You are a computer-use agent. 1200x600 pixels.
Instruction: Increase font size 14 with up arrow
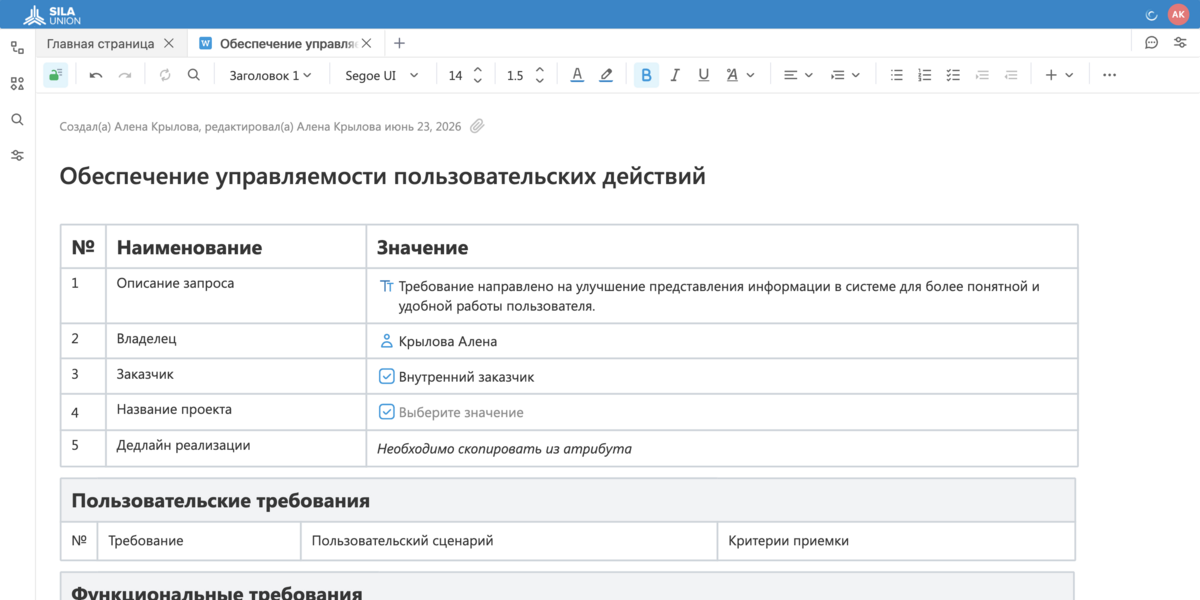click(x=478, y=69)
